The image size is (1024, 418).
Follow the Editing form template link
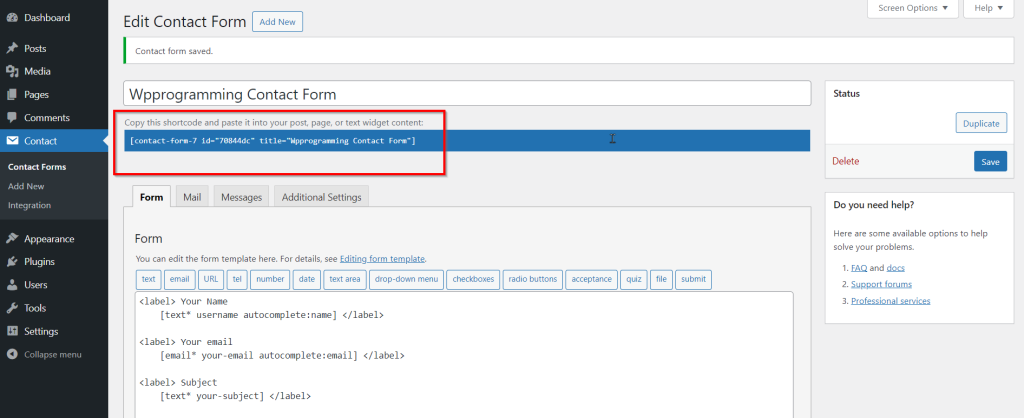point(382,259)
